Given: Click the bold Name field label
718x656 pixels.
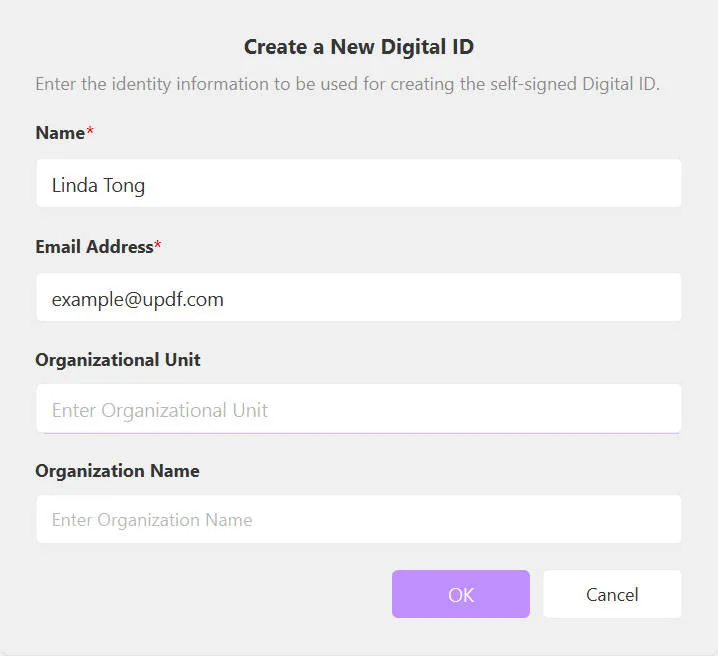Looking at the screenshot, I should 60,133.
